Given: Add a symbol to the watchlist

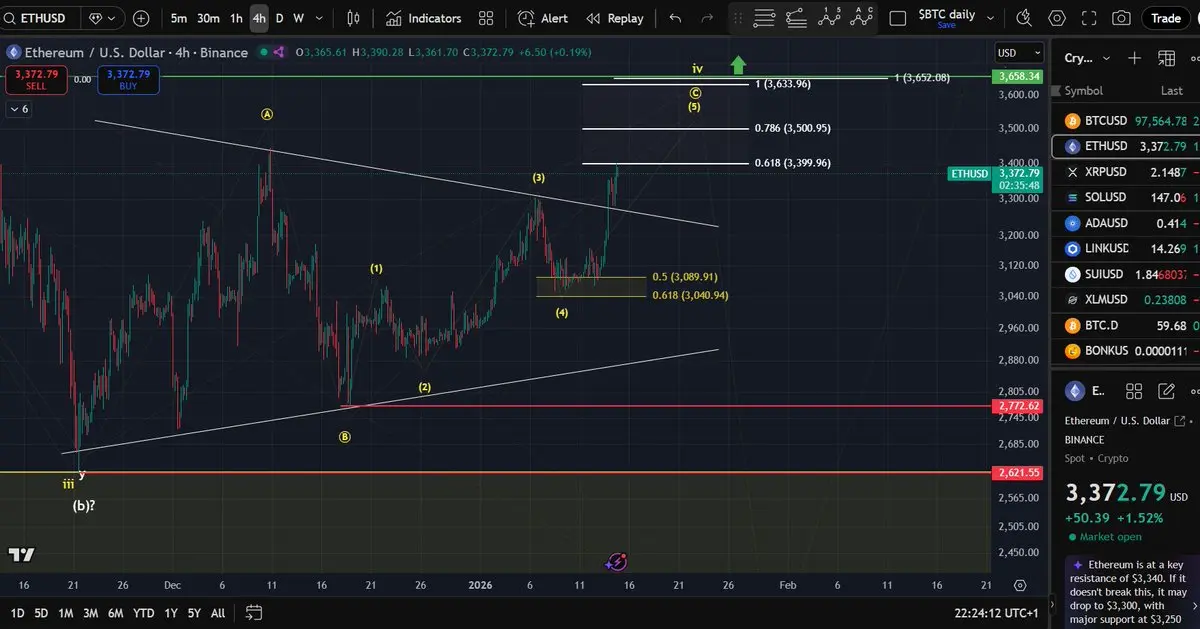Looking at the screenshot, I should 1134,58.
